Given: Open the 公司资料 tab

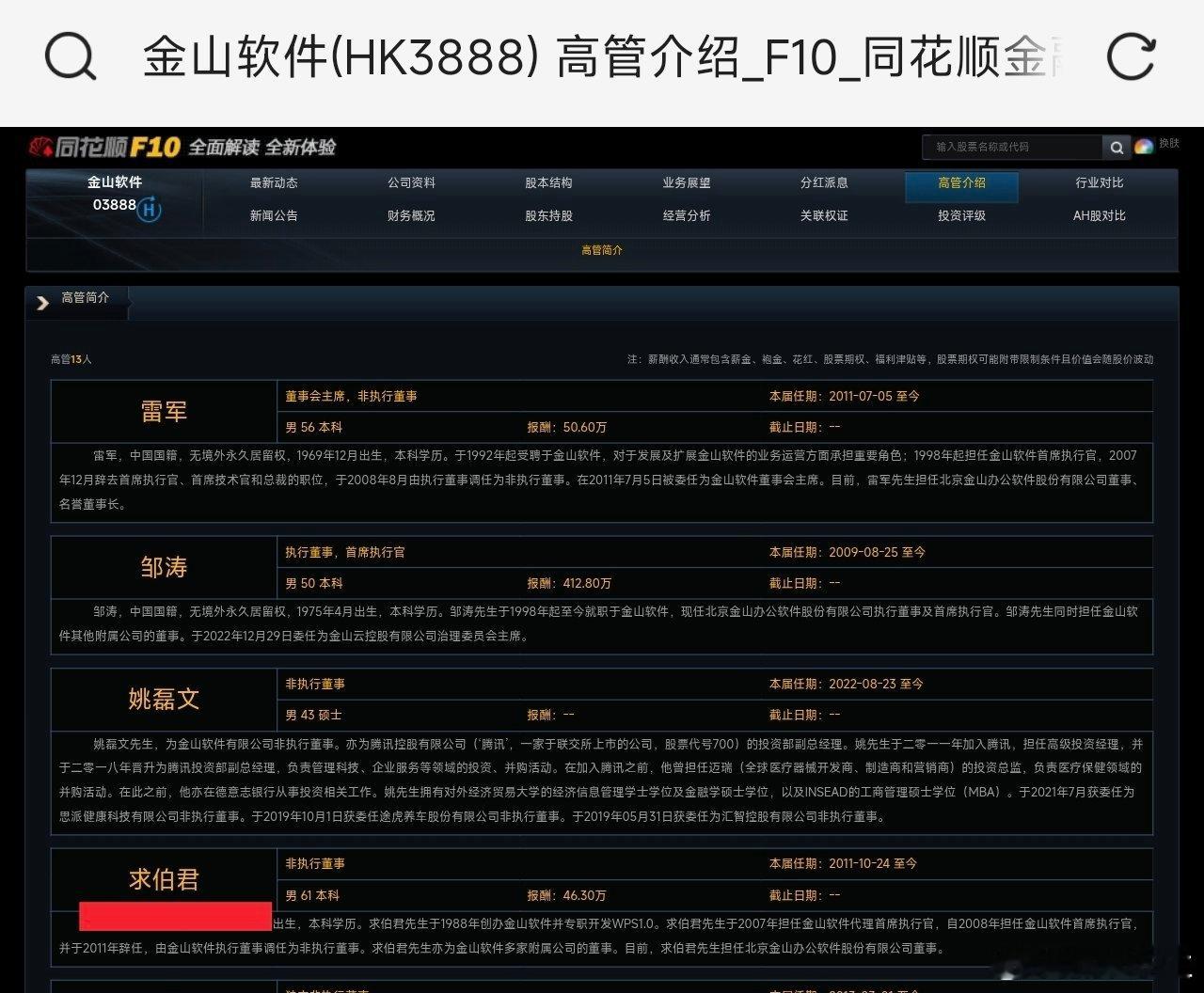Looking at the screenshot, I should pyautogui.click(x=411, y=182).
